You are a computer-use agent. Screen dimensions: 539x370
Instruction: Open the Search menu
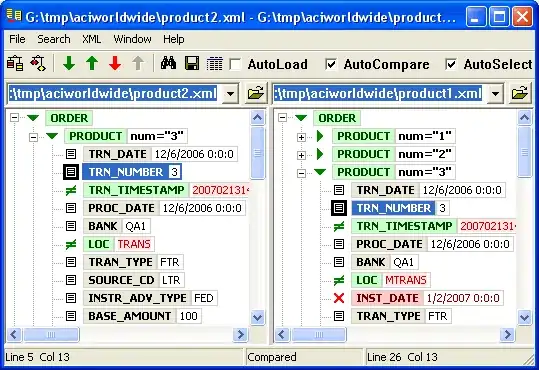pyautogui.click(x=54, y=39)
